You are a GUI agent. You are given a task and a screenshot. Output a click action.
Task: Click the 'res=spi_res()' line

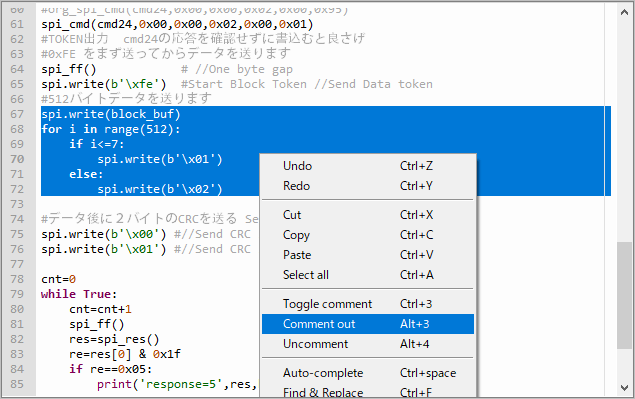114,339
